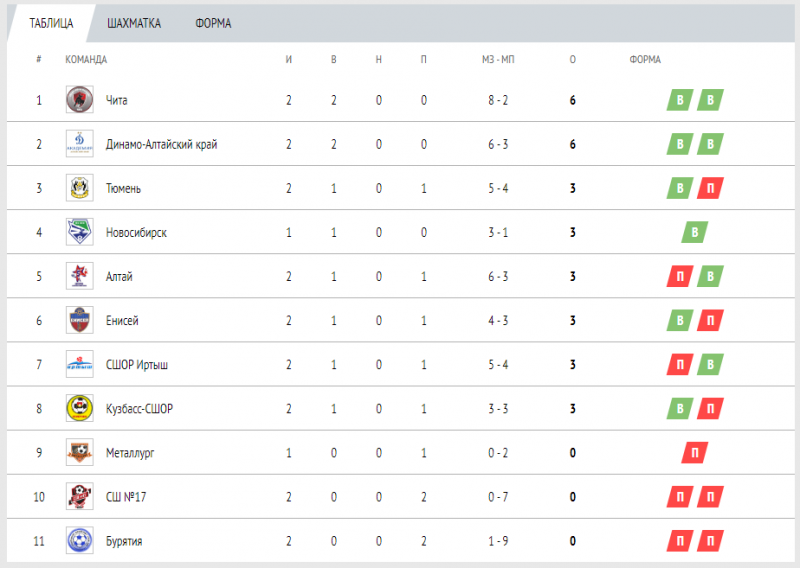Select the Таблица tab
The width and height of the screenshot is (800, 568).
pyautogui.click(x=51, y=24)
